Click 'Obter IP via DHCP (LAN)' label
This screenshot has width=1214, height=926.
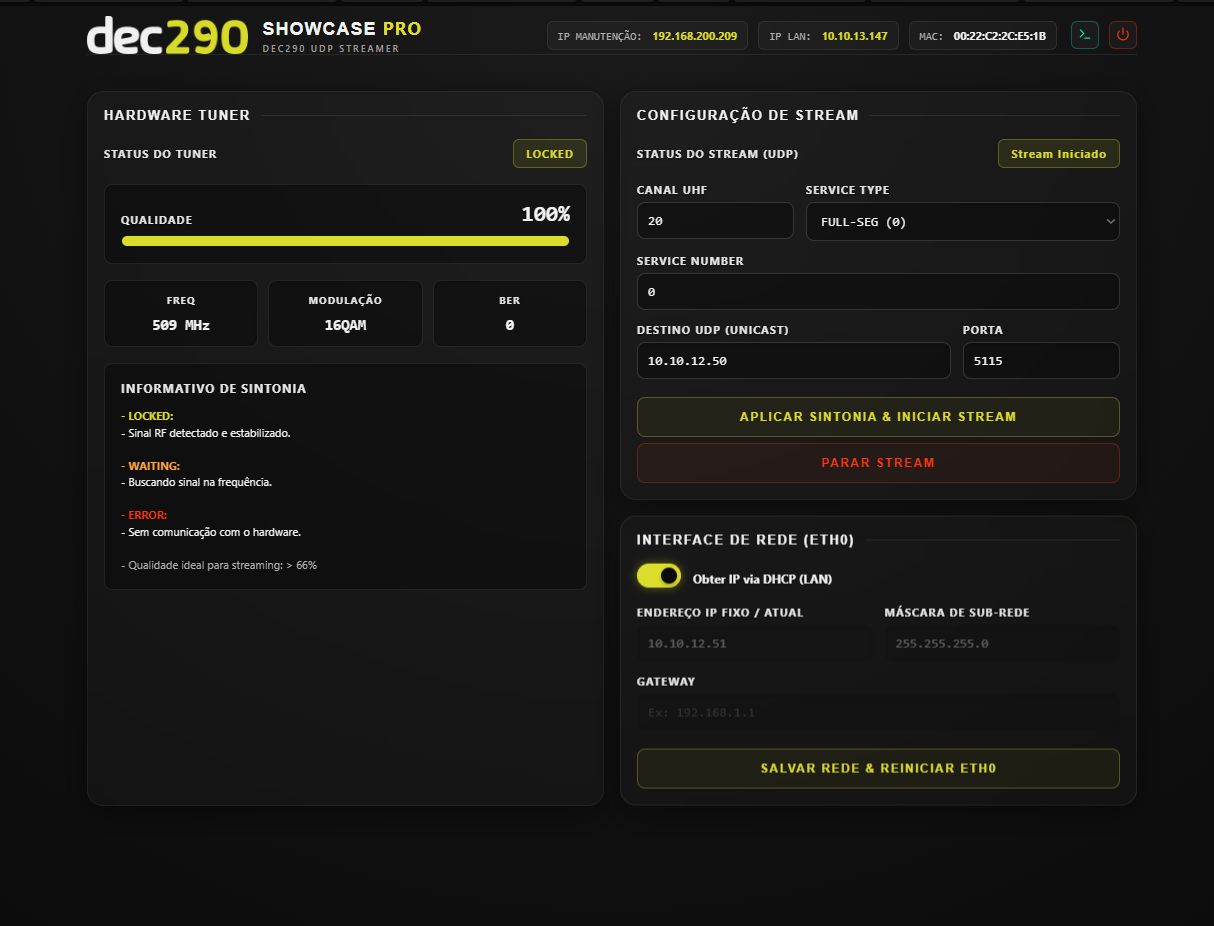tap(762, 579)
